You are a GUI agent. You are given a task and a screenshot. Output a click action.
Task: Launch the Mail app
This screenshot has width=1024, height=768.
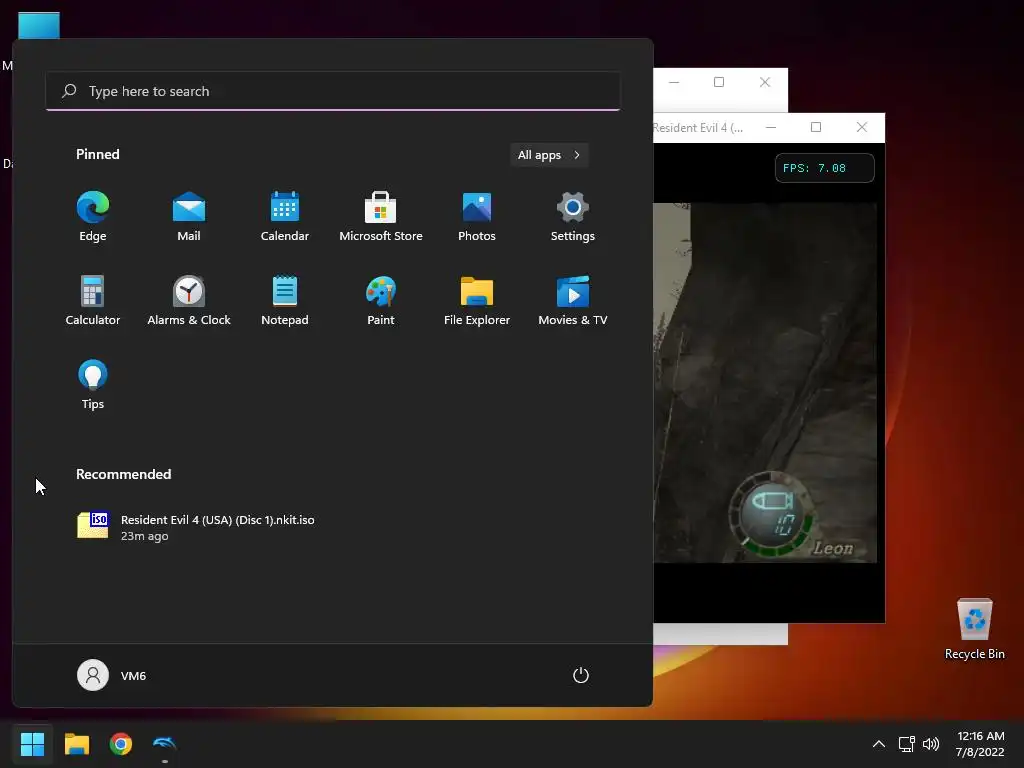tap(189, 216)
